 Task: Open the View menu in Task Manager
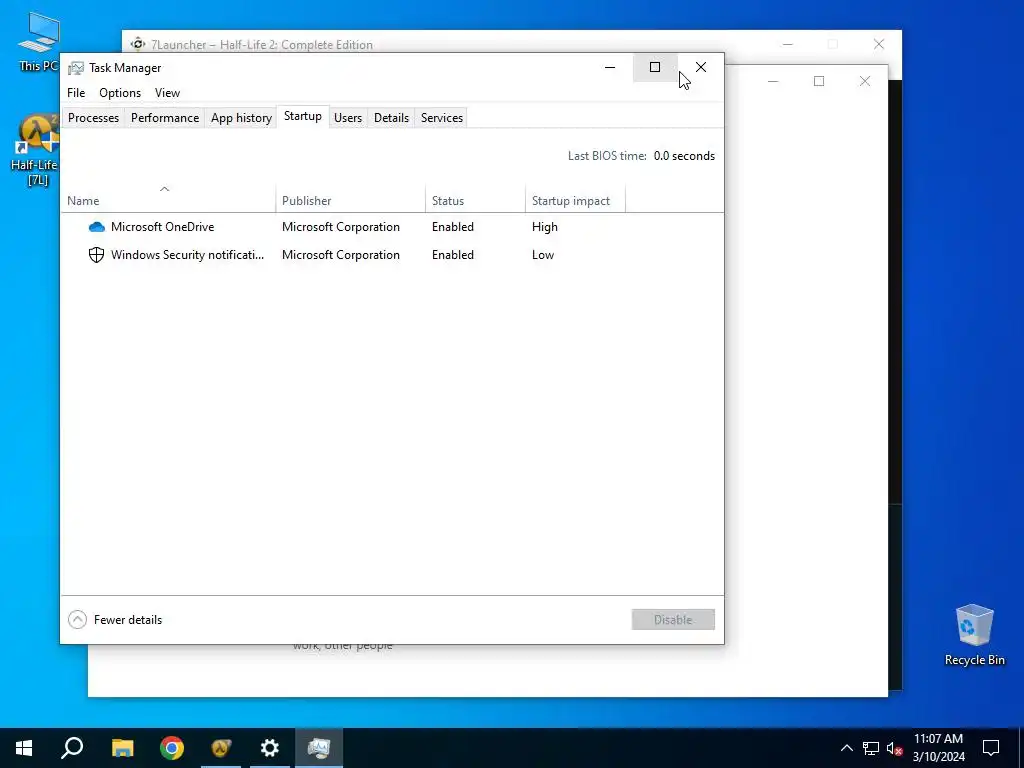(167, 93)
